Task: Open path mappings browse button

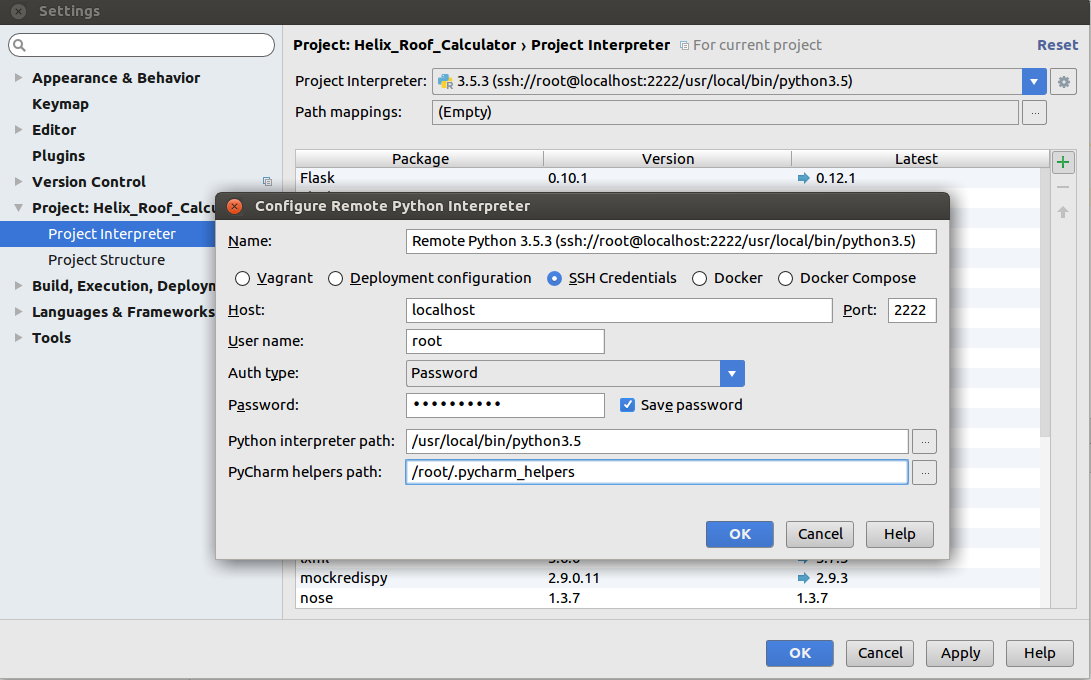Action: (1034, 113)
